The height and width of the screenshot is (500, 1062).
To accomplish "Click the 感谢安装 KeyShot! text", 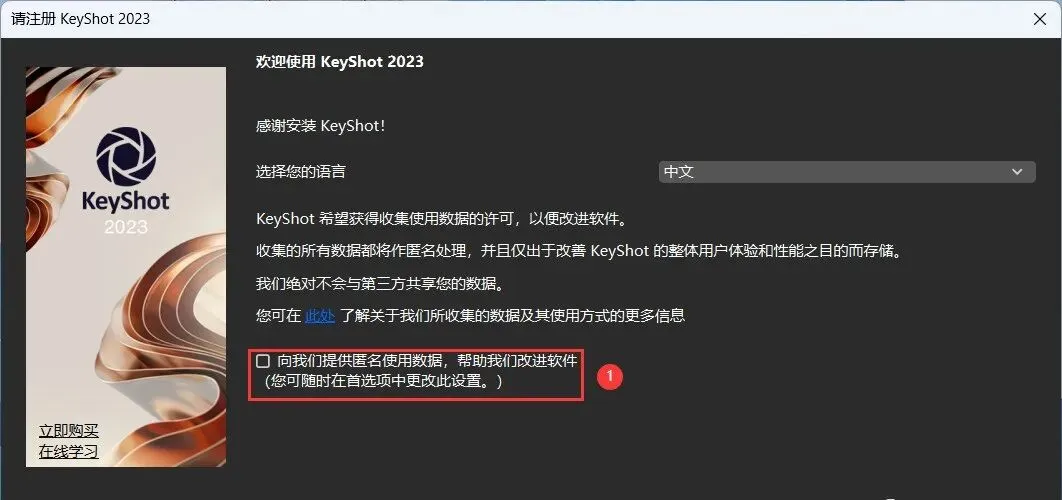I will [320, 126].
